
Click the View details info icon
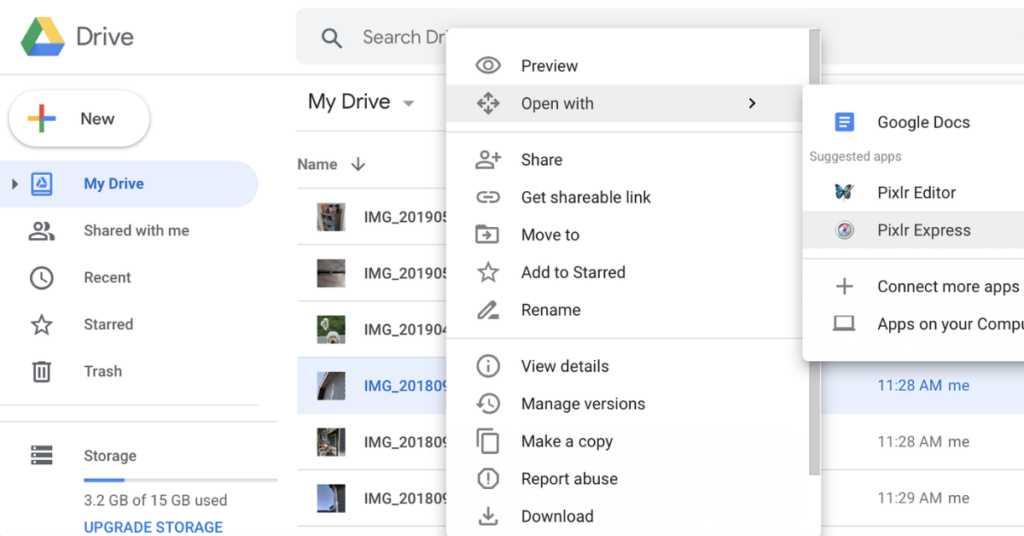pos(488,366)
